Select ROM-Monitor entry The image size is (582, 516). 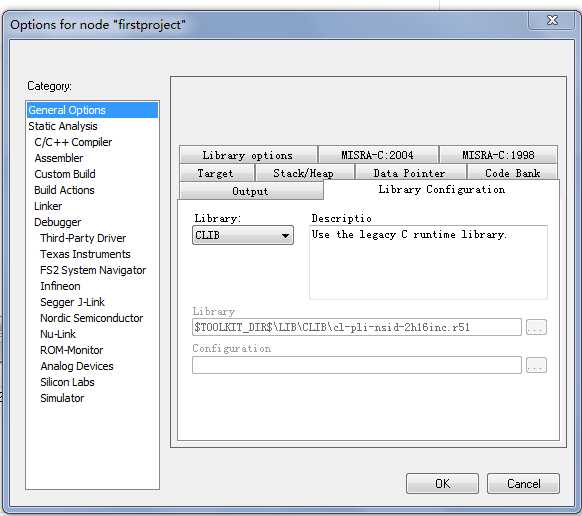pos(72,350)
